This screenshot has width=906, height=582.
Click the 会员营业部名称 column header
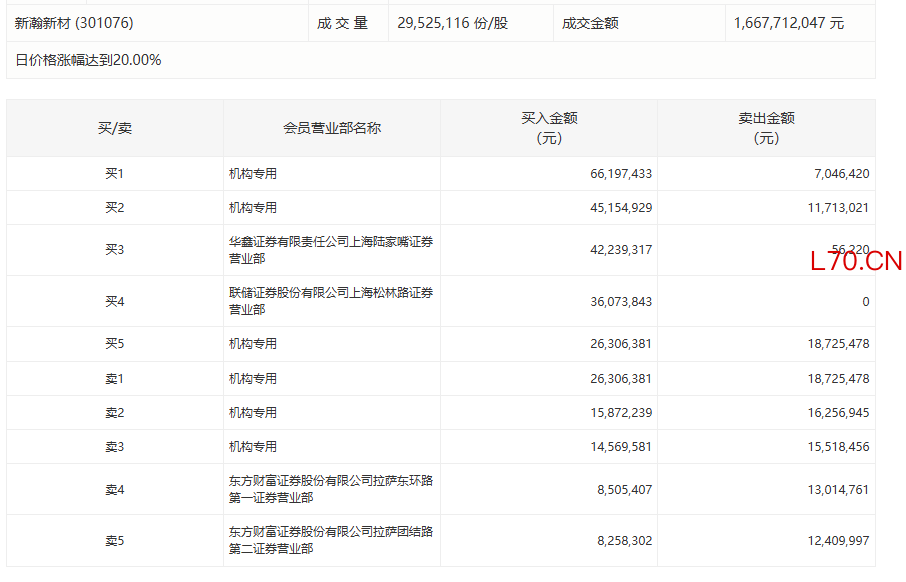pyautogui.click(x=332, y=128)
